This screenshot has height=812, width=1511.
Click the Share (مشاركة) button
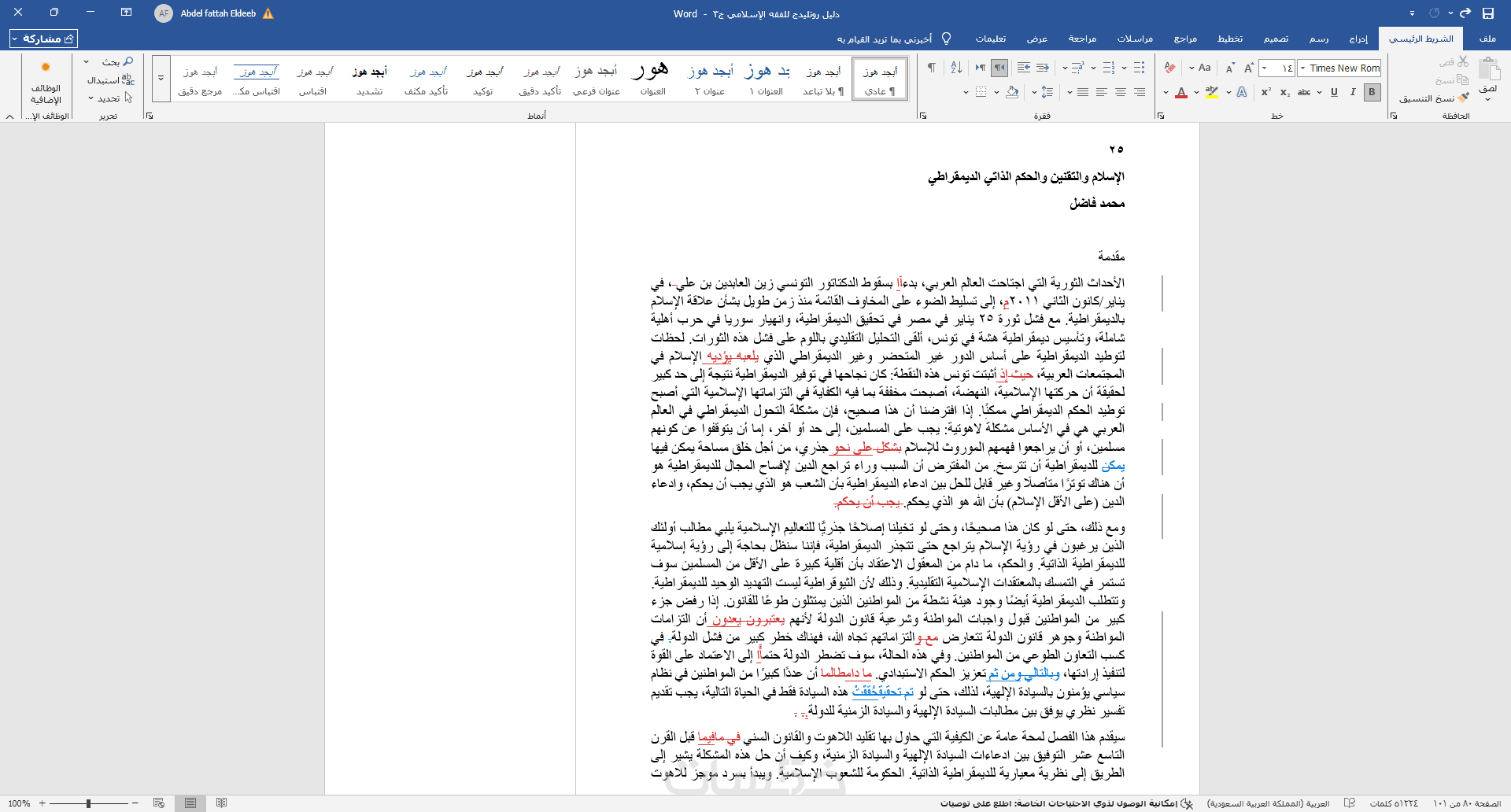point(43,39)
